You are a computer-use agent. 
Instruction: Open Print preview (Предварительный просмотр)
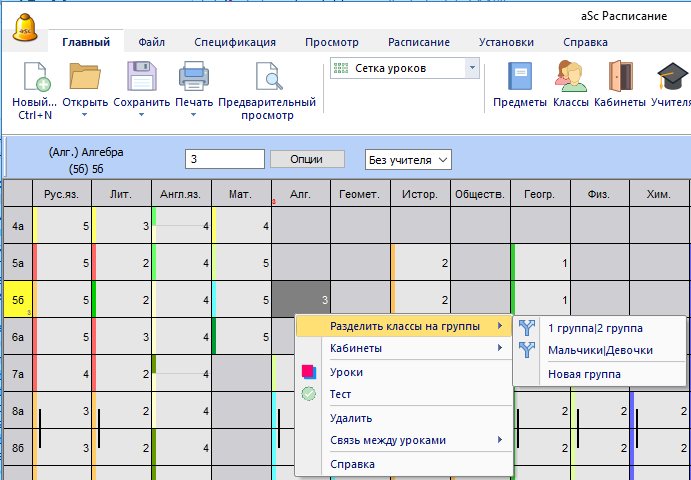(x=267, y=78)
